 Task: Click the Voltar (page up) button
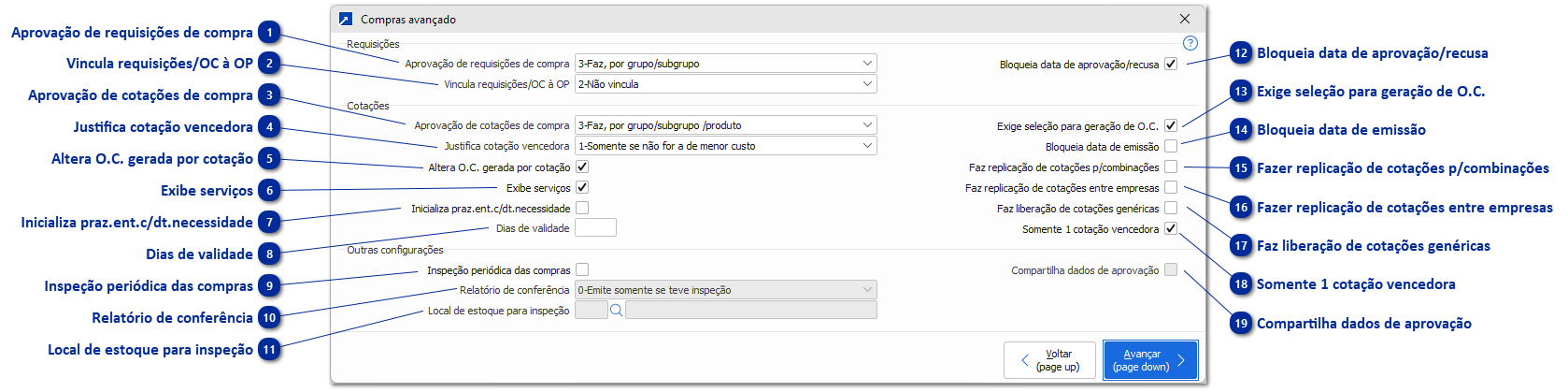click(1049, 360)
